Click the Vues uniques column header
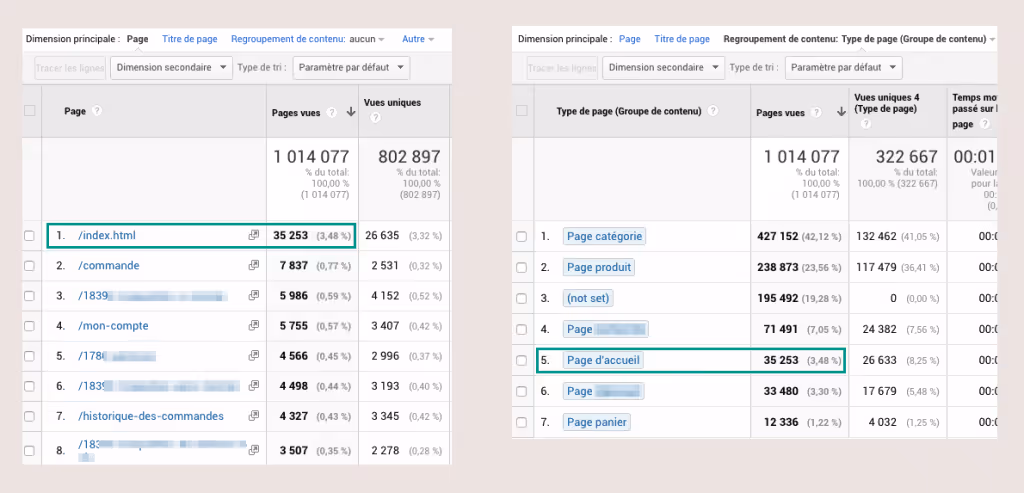This screenshot has width=1024, height=493. [x=392, y=103]
